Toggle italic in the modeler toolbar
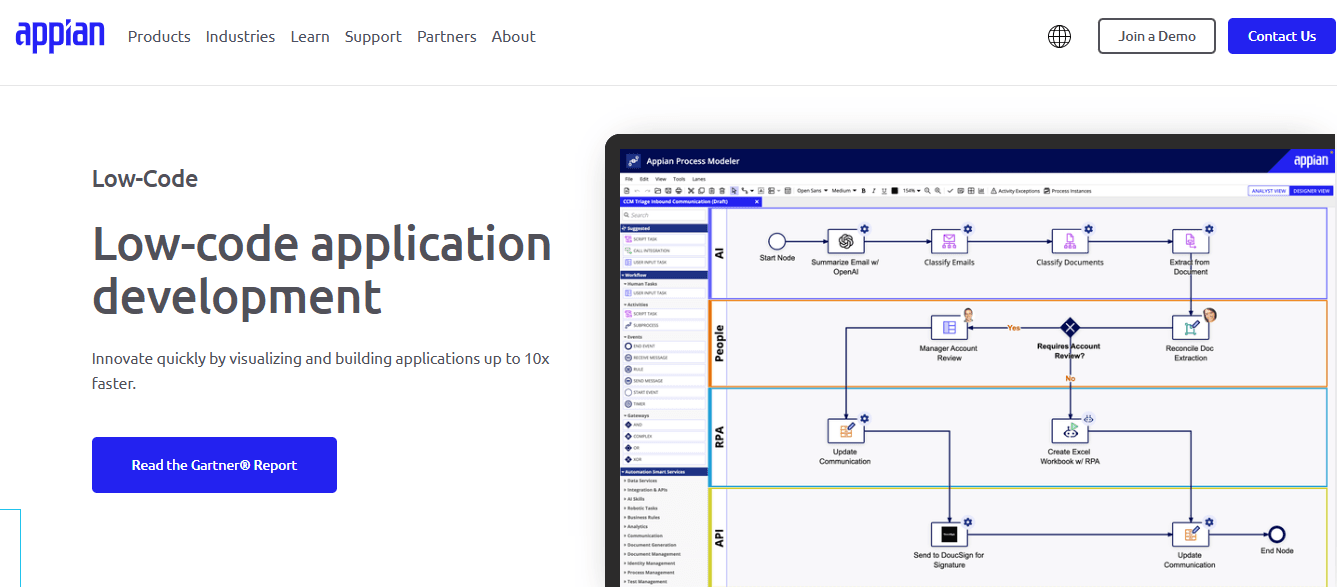Viewport: 1337px width, 587px height. point(873,190)
